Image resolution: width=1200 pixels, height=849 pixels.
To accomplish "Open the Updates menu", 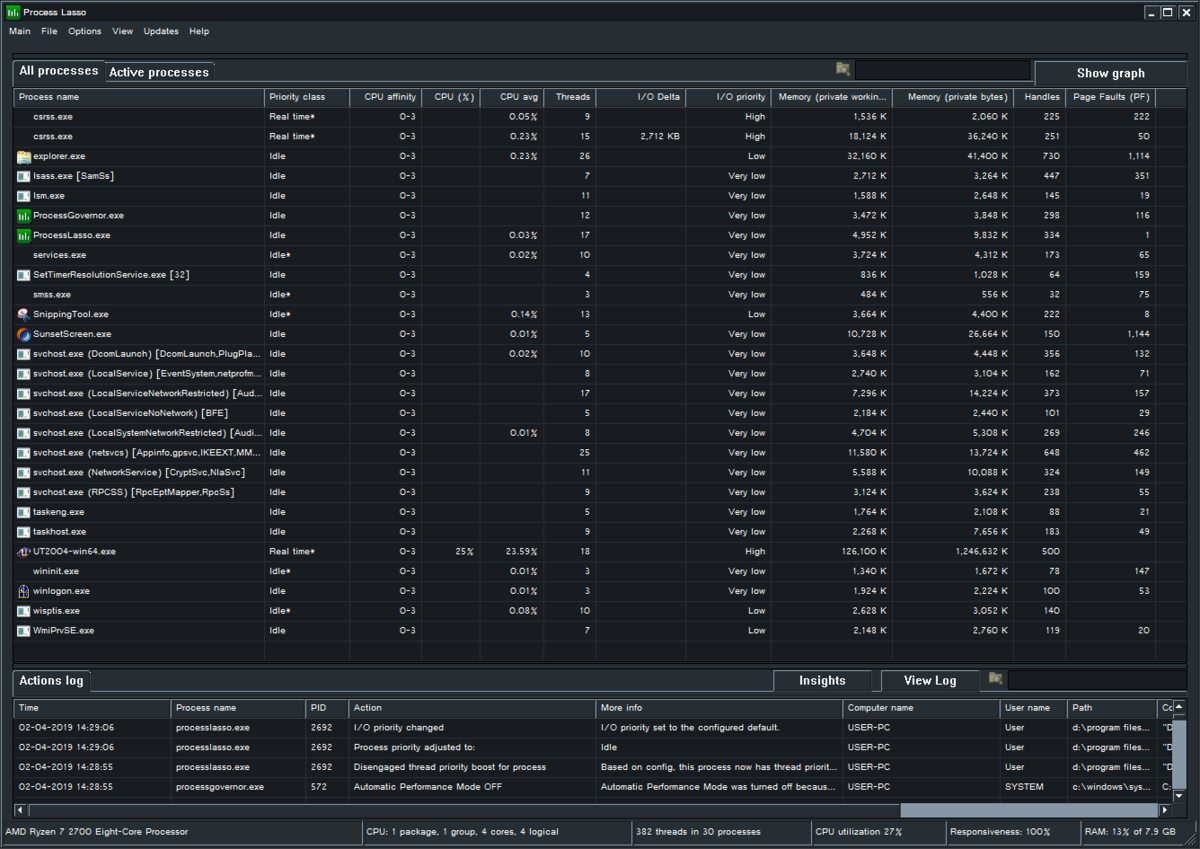I will pos(161,31).
